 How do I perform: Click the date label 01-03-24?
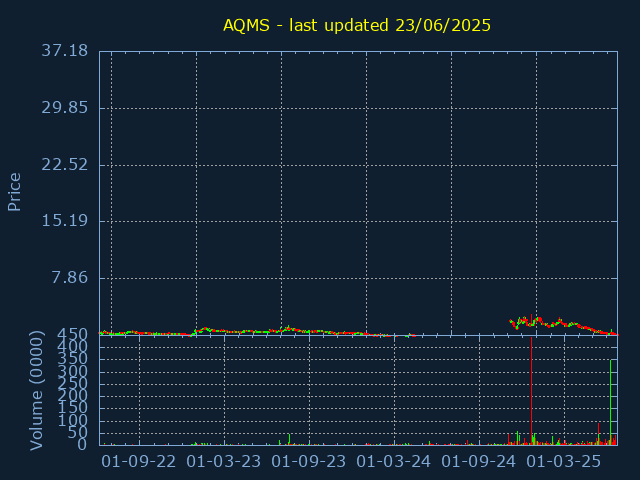tap(393, 462)
